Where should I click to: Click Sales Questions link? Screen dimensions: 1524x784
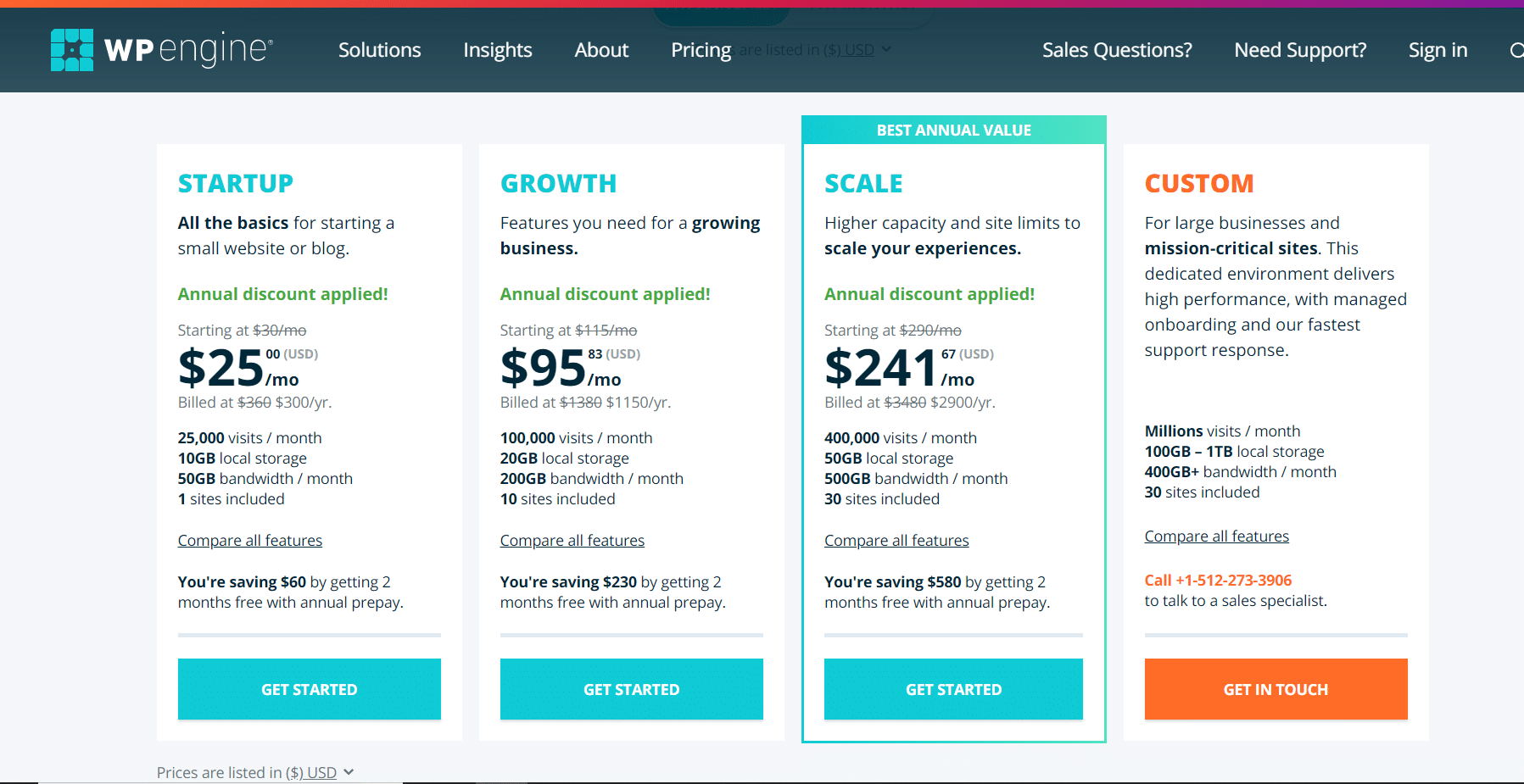[1116, 50]
